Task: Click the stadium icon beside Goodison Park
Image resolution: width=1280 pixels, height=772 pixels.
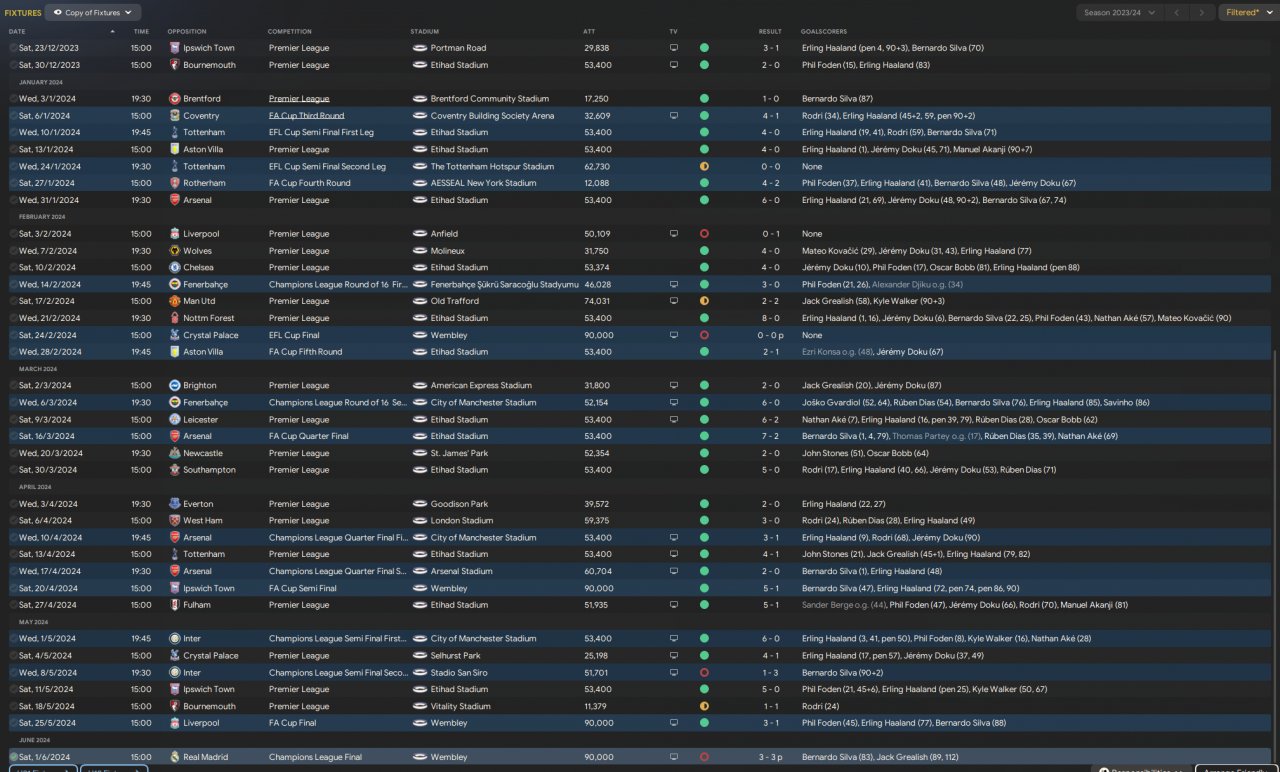Action: pyautogui.click(x=419, y=504)
